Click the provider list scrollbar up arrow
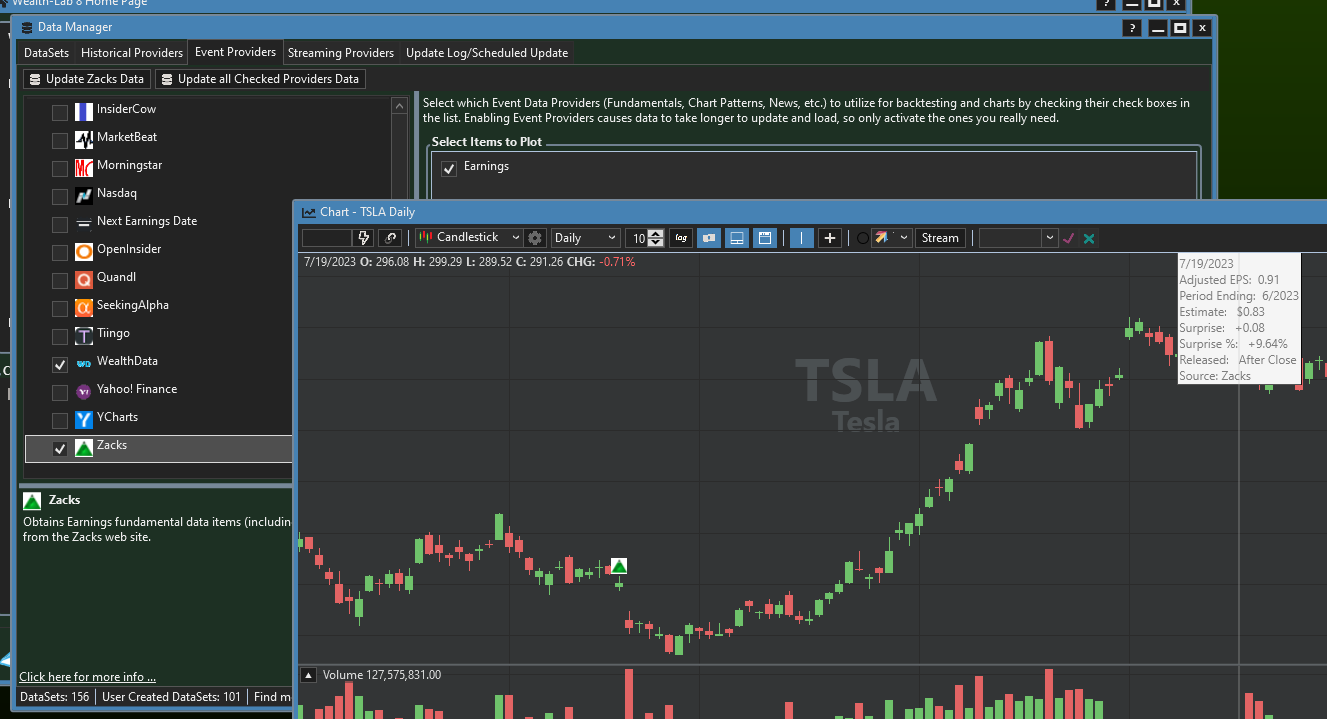Screen dimensions: 1327x720 point(401,104)
